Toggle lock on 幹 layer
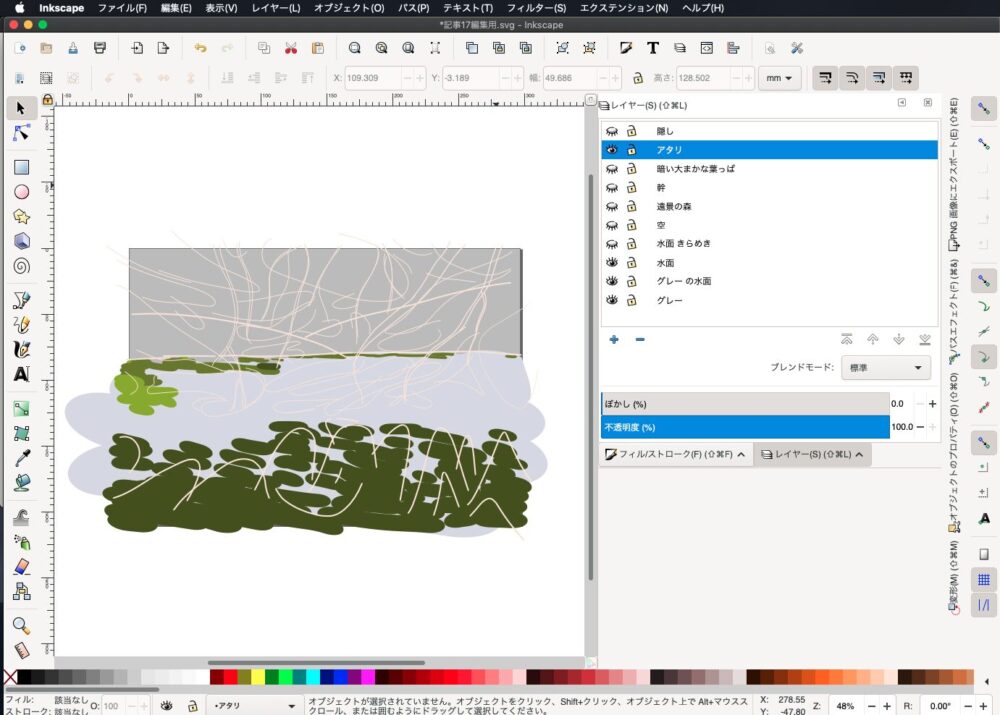1000x715 pixels. tap(631, 187)
